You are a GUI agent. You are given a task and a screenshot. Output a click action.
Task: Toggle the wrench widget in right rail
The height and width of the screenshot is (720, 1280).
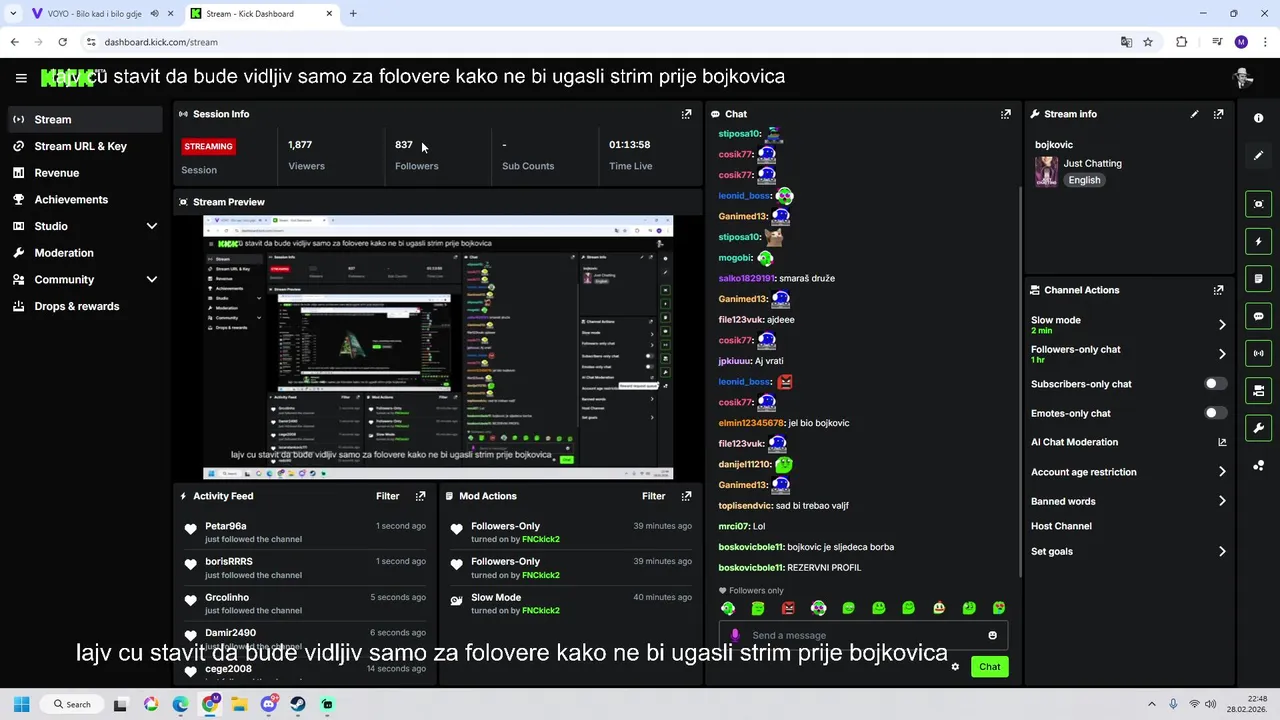click(1258, 428)
